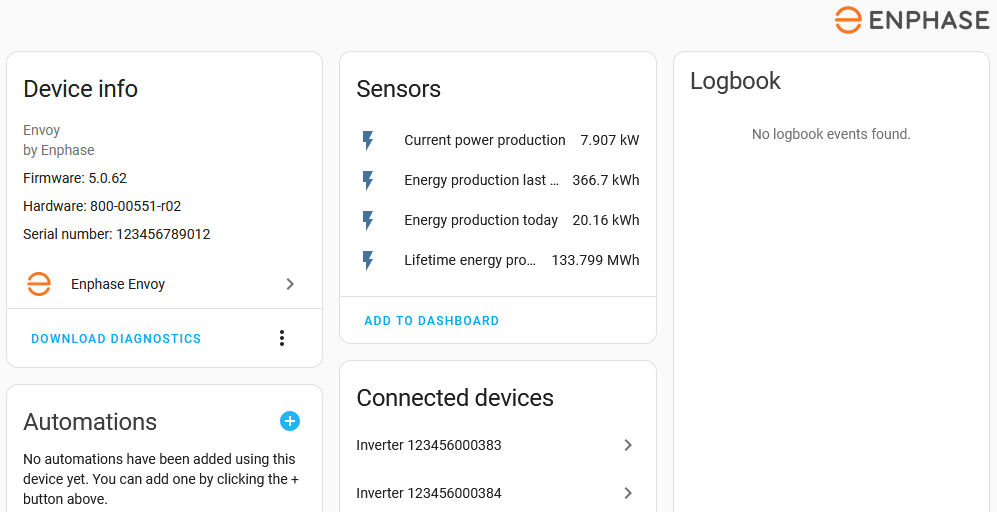The image size is (997, 512).
Task: Open Inverter 123456000384 chevron arrow
Action: tap(628, 493)
